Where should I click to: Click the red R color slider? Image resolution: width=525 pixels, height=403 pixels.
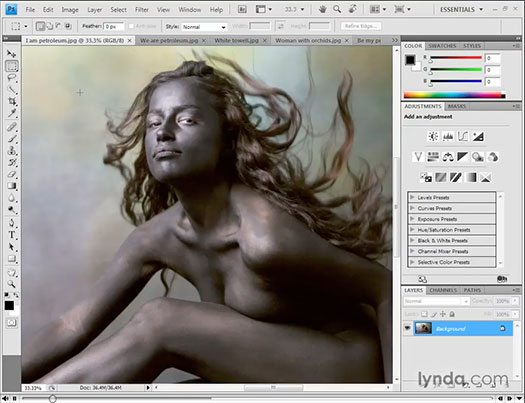point(456,58)
